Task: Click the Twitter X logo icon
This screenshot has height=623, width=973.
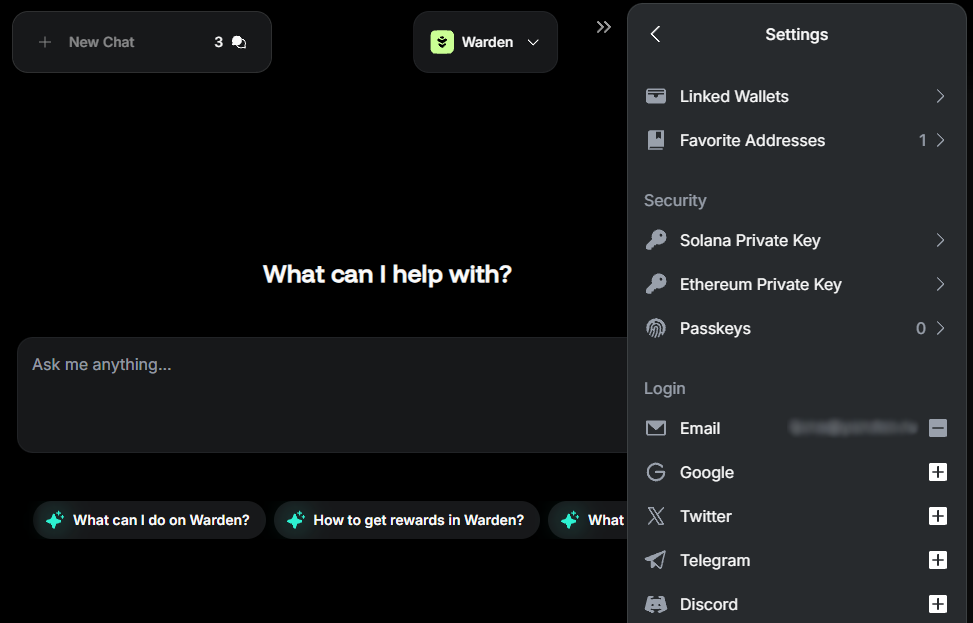Action: coord(656,516)
